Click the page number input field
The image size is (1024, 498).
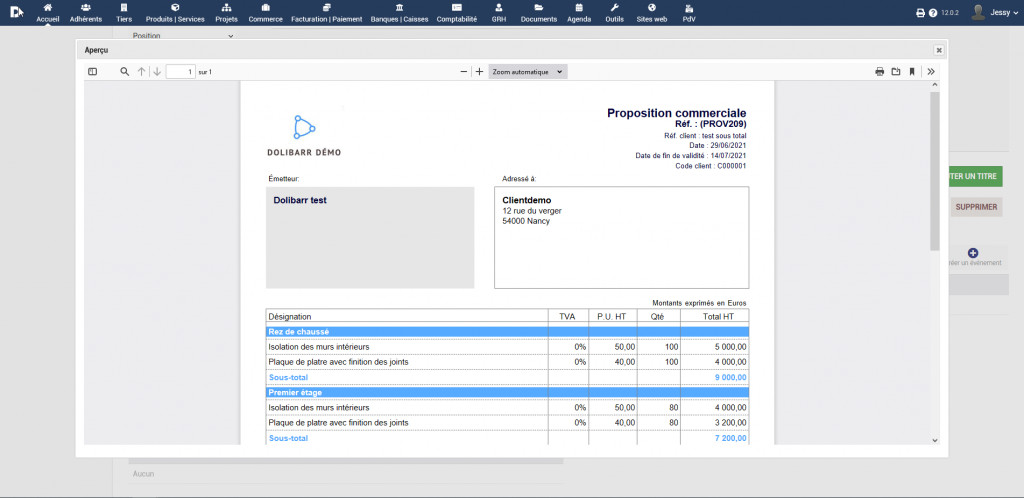click(x=180, y=72)
